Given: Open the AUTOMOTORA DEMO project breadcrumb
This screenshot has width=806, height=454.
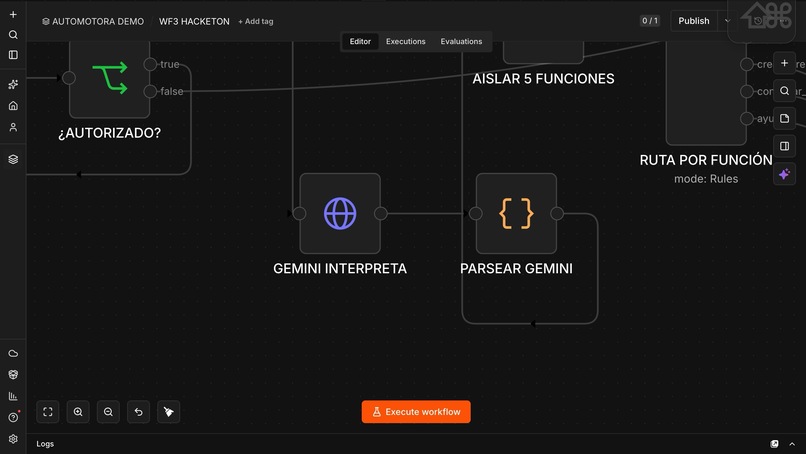Looking at the screenshot, I should [x=93, y=22].
